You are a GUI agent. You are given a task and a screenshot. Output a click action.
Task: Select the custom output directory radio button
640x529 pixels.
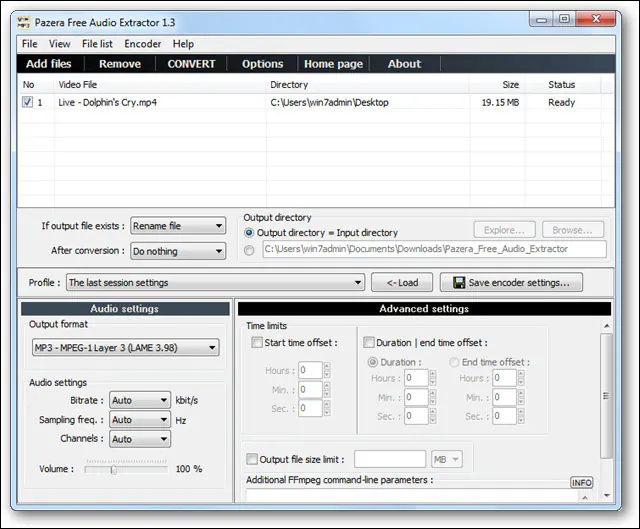pyautogui.click(x=249, y=250)
